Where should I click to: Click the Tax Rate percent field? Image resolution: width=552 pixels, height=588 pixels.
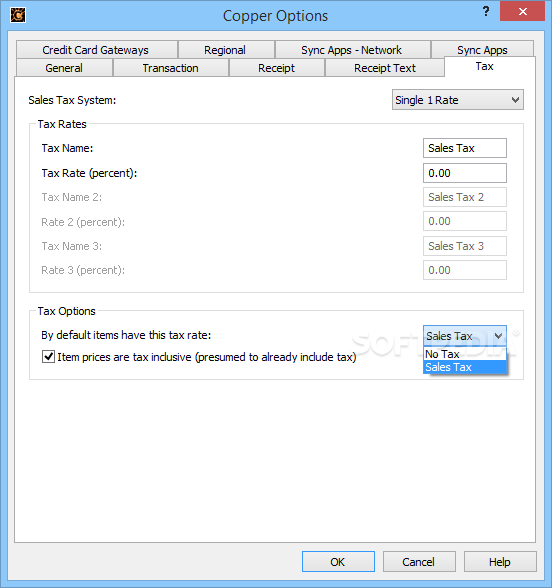pos(465,173)
